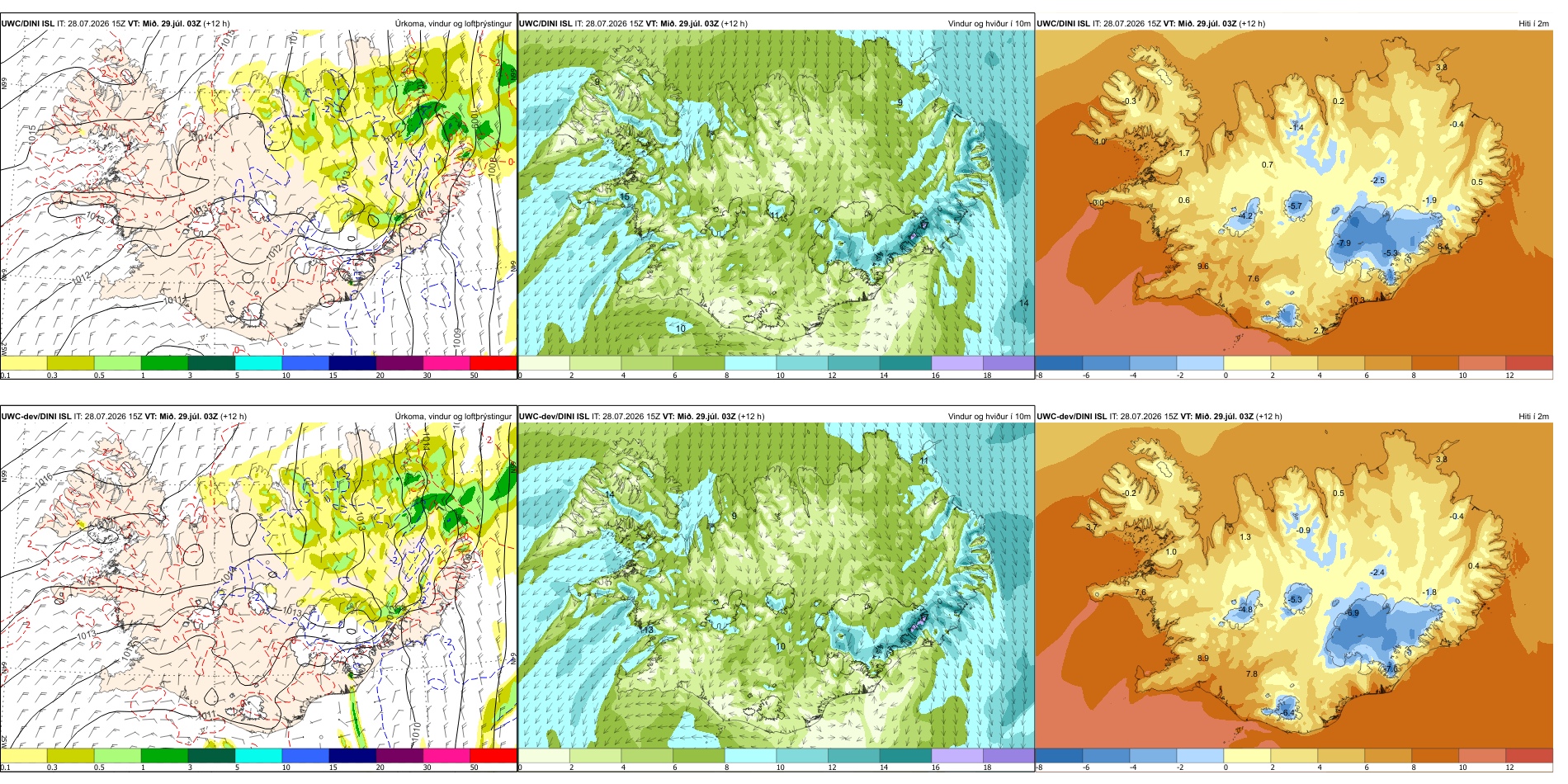Screen dimensions: 1568x784
Task: Click the 'UWC-dev/DINI ISL' header of the wind map
Action: [x=554, y=417]
